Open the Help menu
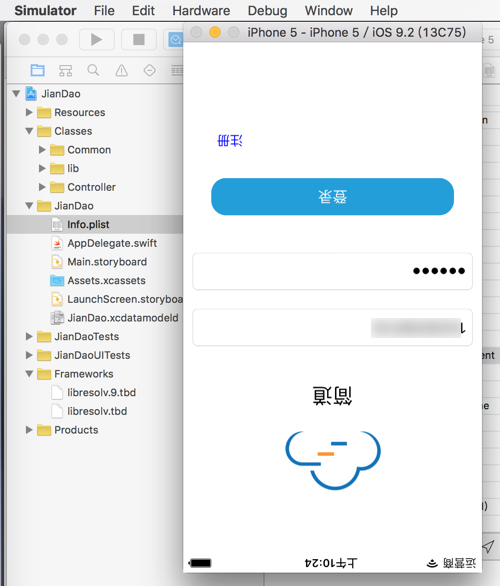The height and width of the screenshot is (586, 500). (x=384, y=10)
